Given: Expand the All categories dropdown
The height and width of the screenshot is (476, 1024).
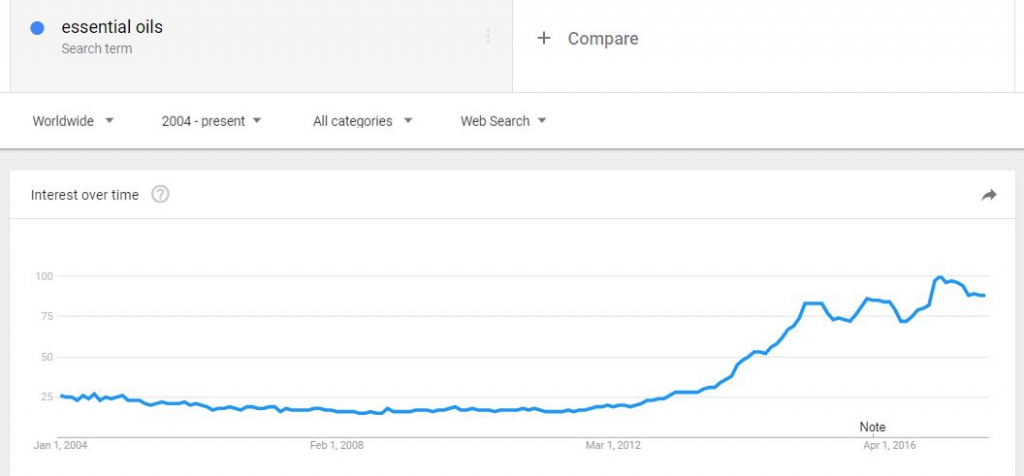Looking at the screenshot, I should click(362, 121).
